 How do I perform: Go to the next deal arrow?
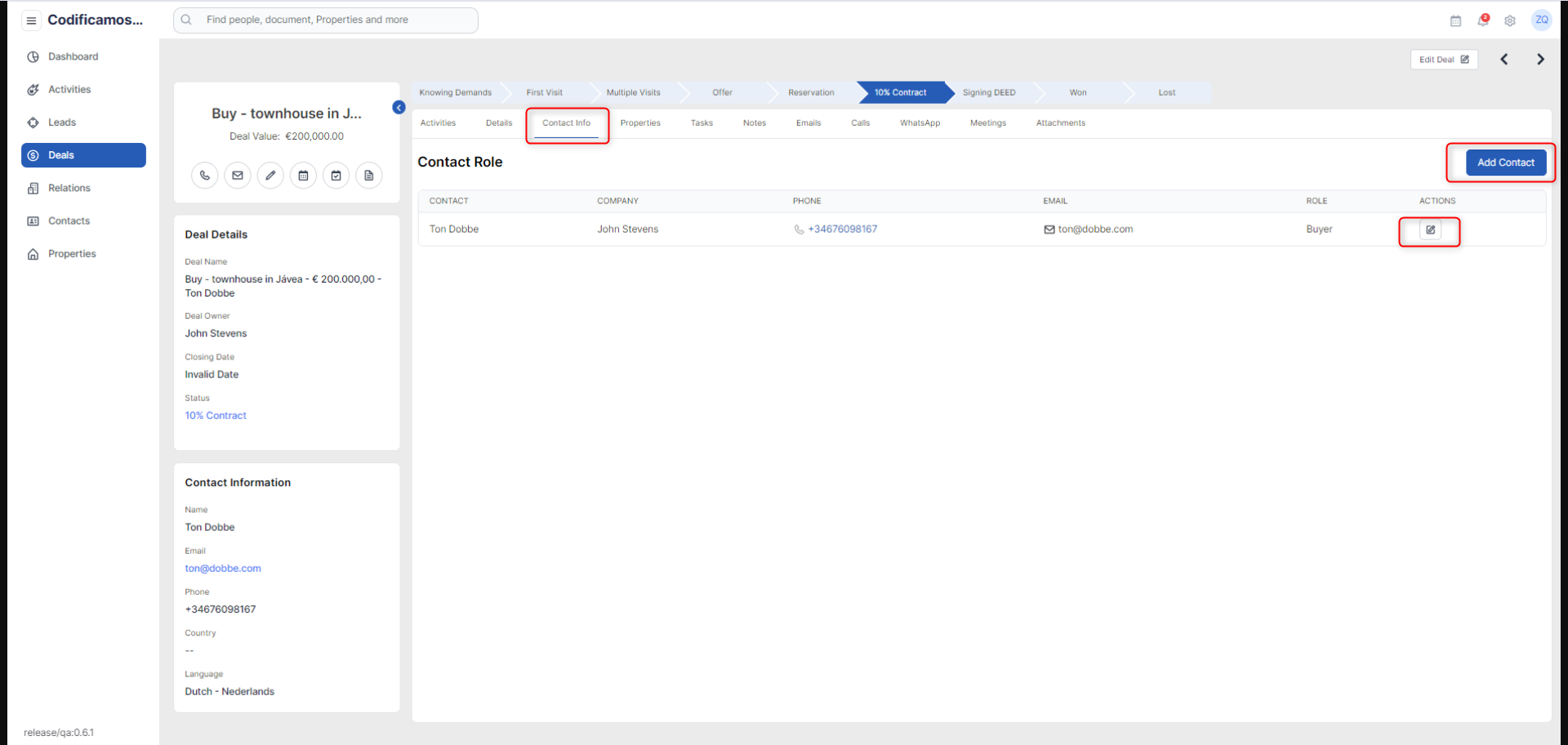(1540, 60)
